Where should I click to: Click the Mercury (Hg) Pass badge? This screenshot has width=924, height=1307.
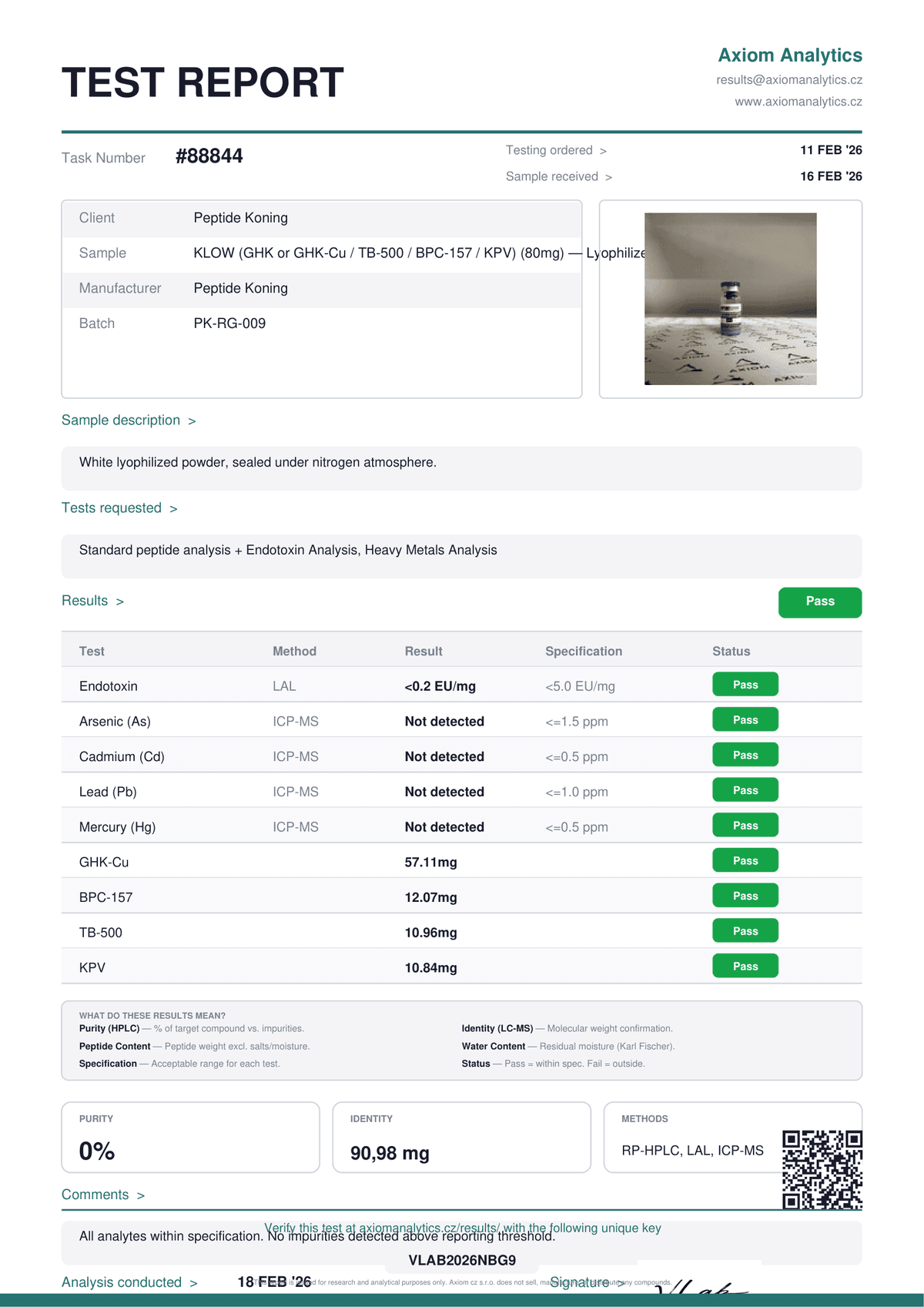745,826
